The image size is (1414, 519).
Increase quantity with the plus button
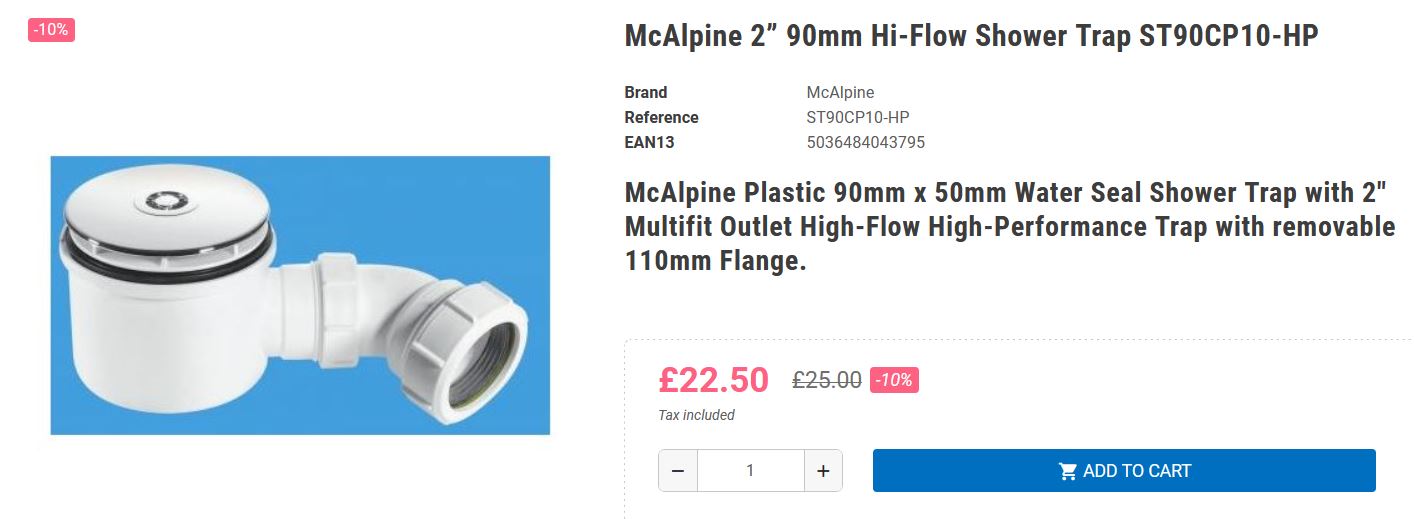[x=823, y=471]
